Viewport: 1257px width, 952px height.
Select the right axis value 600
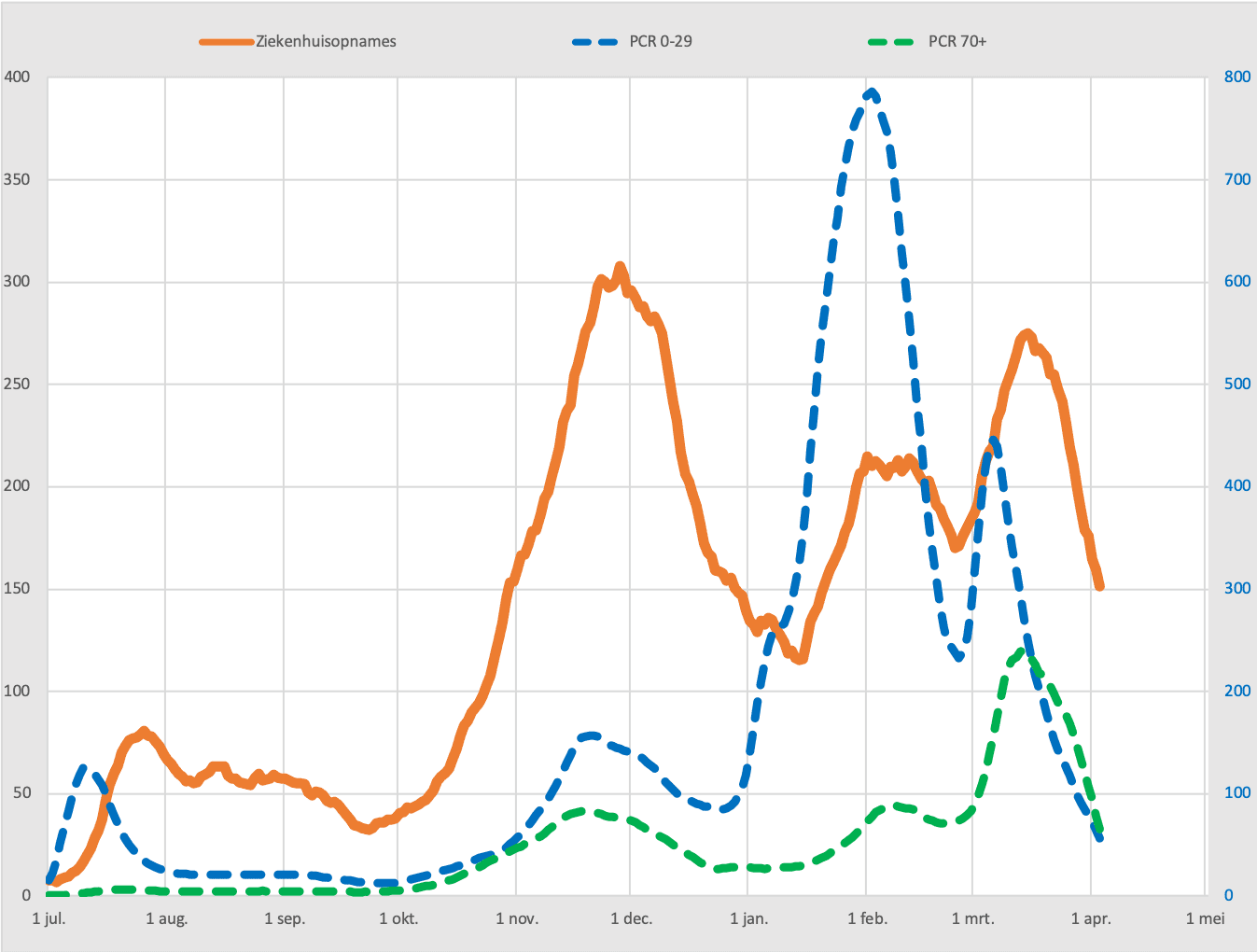(1237, 282)
